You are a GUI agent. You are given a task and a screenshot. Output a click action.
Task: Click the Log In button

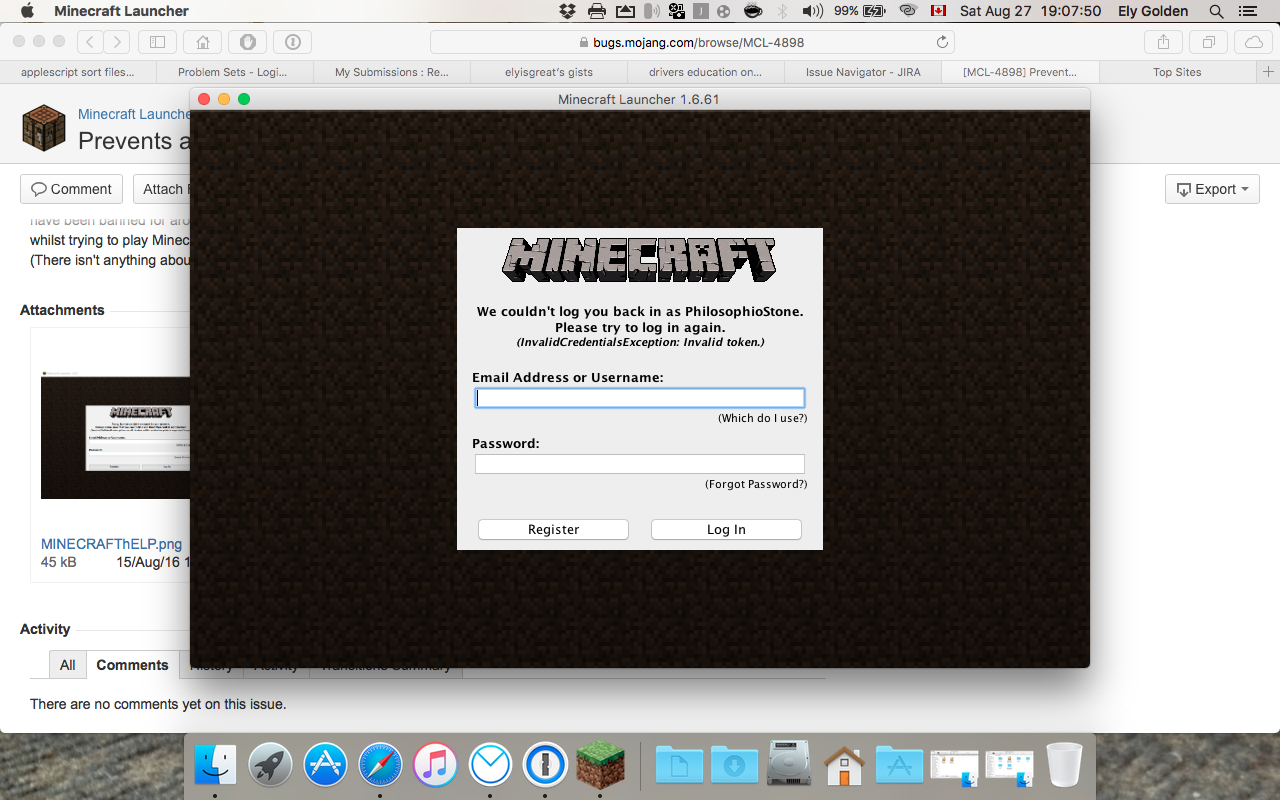[726, 529]
